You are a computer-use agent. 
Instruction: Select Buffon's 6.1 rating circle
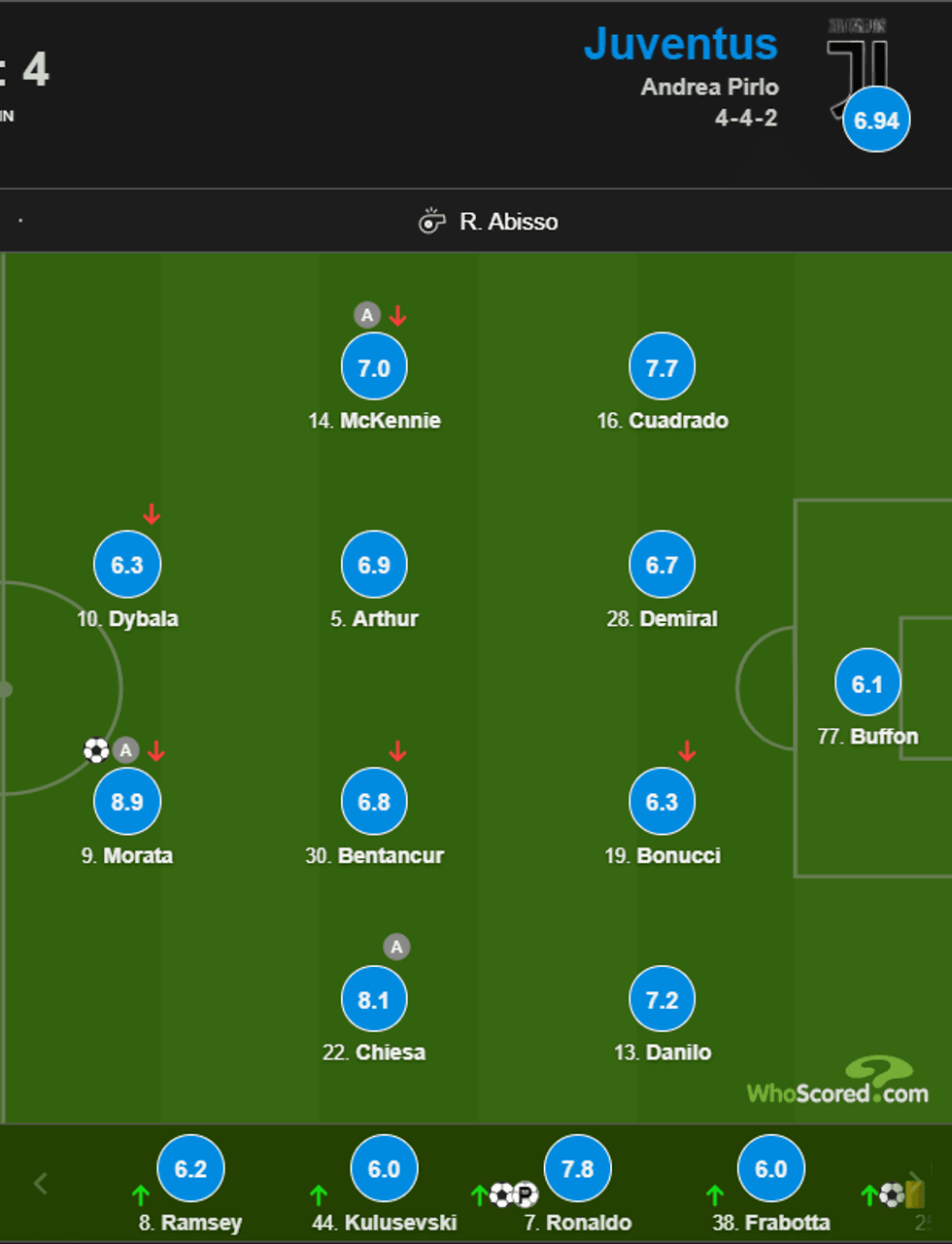click(x=867, y=683)
